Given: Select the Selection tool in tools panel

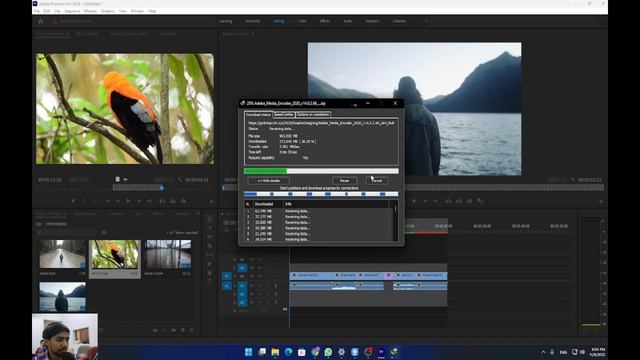Looking at the screenshot, I should [x=210, y=219].
